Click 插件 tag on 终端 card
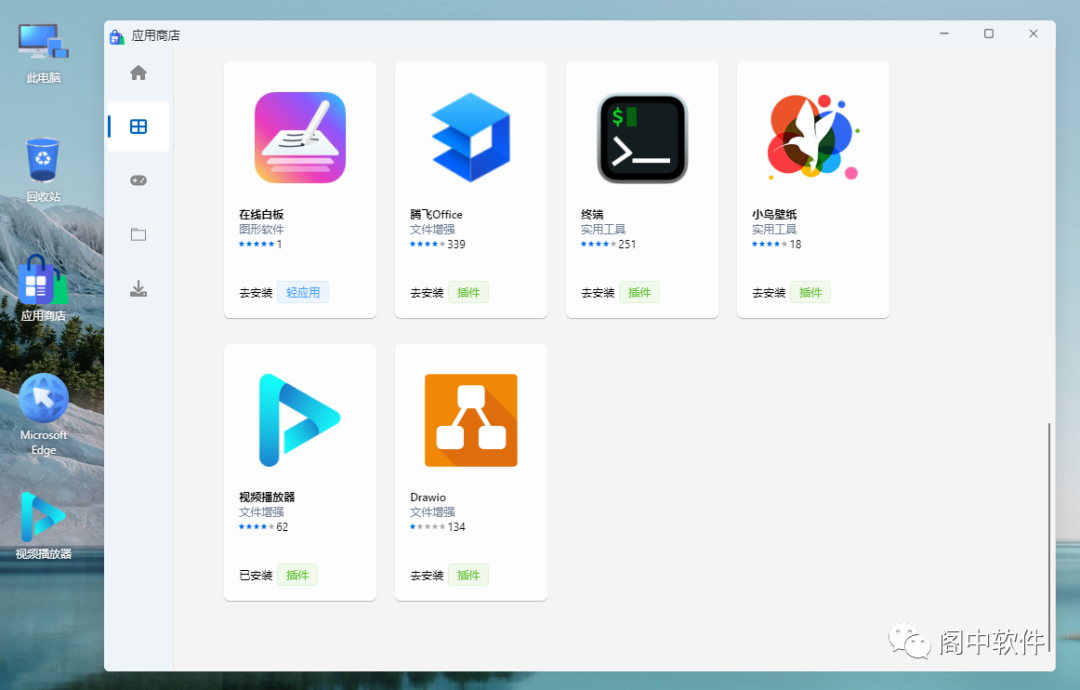Screen dimensions: 1080x690 coord(639,293)
